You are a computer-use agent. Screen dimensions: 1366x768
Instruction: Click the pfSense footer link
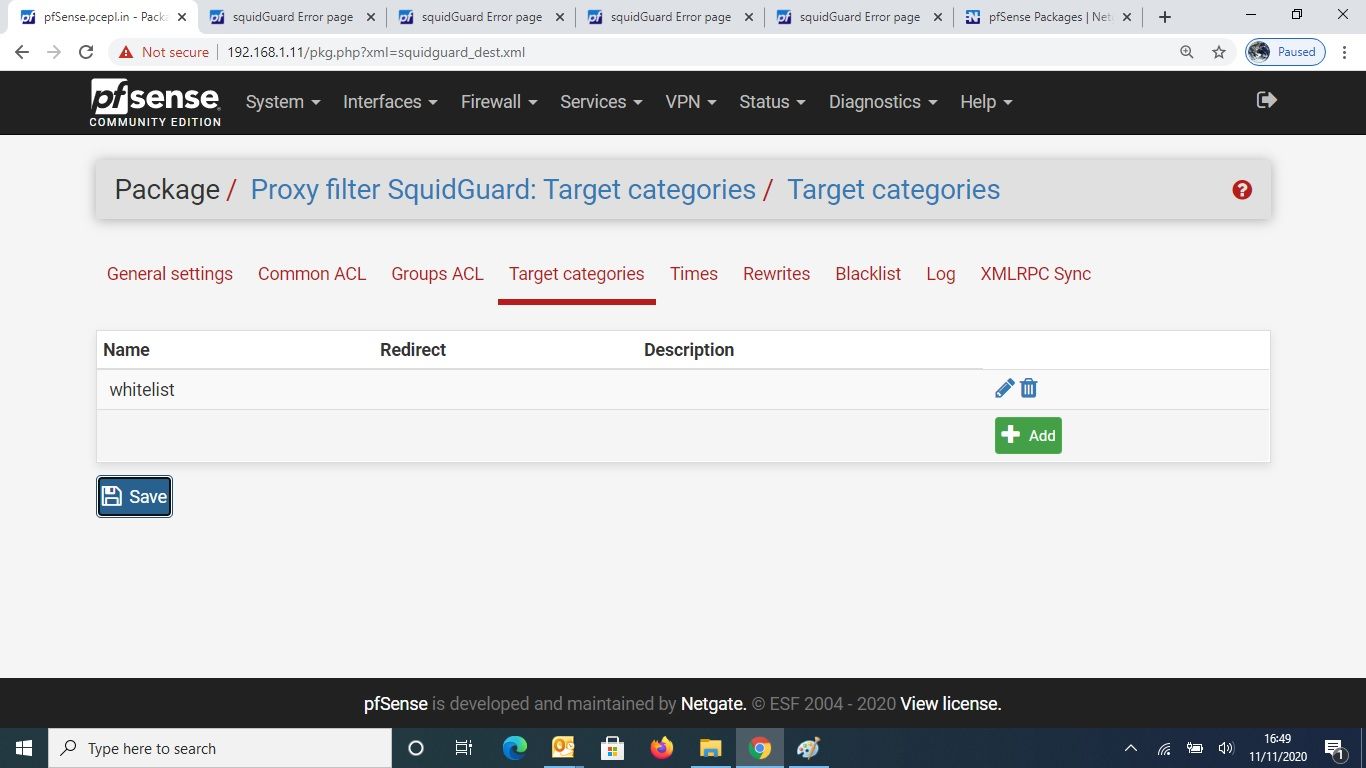click(396, 704)
